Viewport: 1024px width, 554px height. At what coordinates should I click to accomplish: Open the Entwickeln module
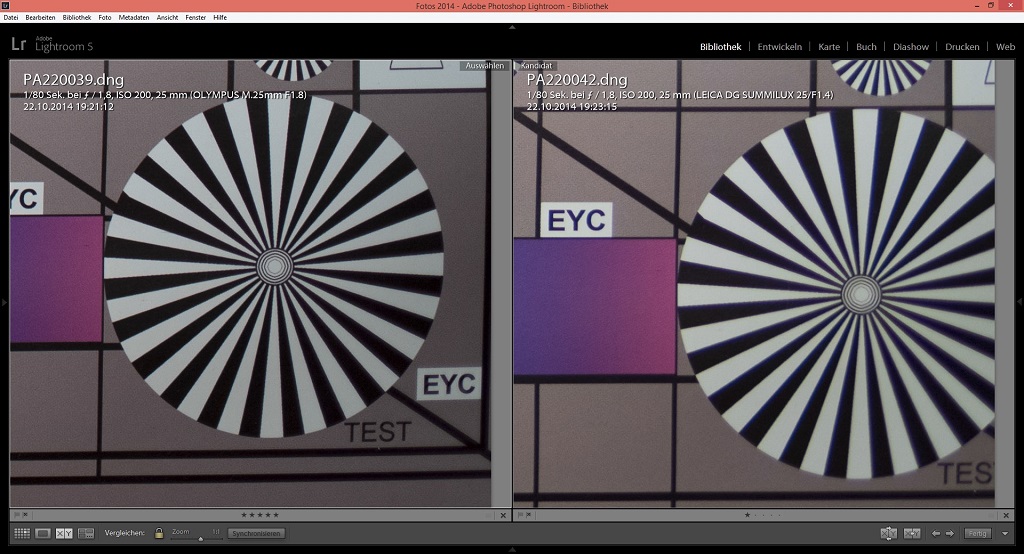(779, 46)
